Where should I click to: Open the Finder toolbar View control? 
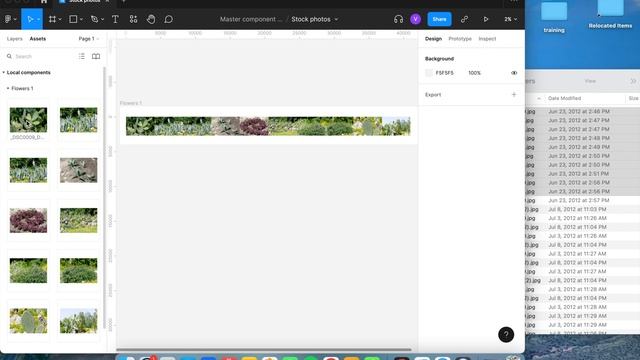pyautogui.click(x=590, y=81)
